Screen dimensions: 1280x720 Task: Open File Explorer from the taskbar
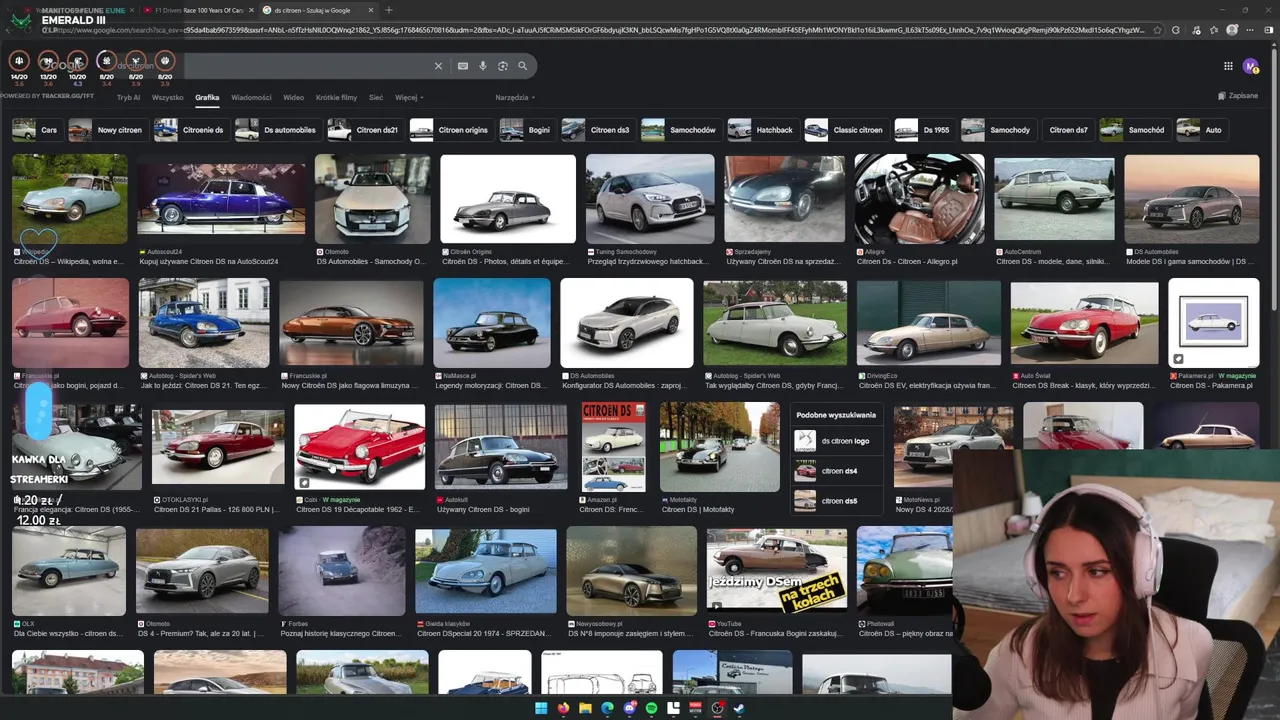pyautogui.click(x=585, y=708)
